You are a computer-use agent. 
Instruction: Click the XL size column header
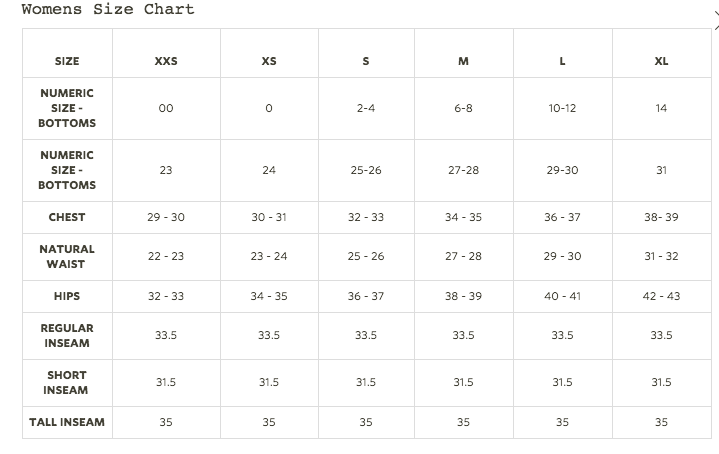[661, 61]
